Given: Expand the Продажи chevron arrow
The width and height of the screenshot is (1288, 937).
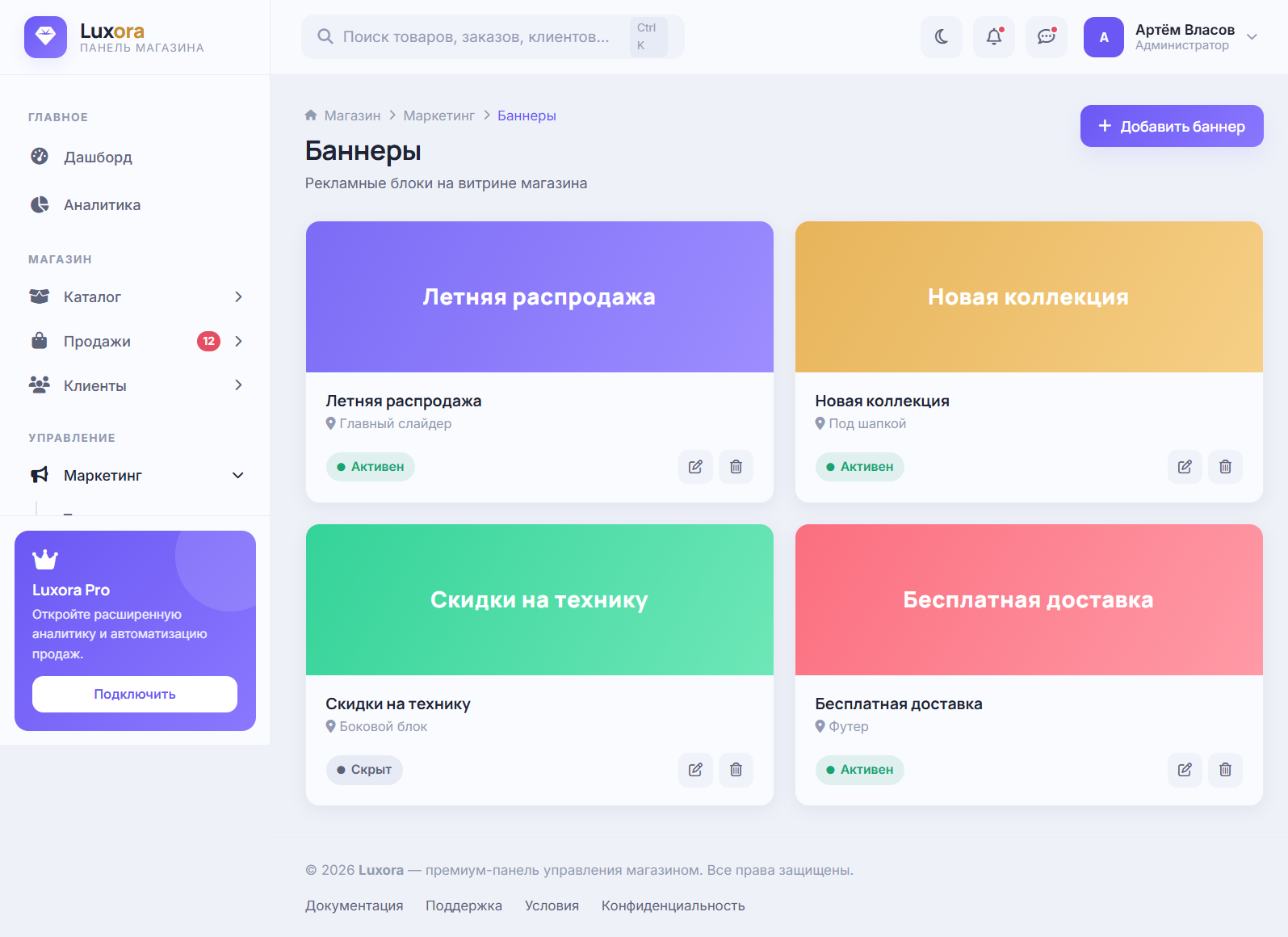Looking at the screenshot, I should pyautogui.click(x=238, y=341).
